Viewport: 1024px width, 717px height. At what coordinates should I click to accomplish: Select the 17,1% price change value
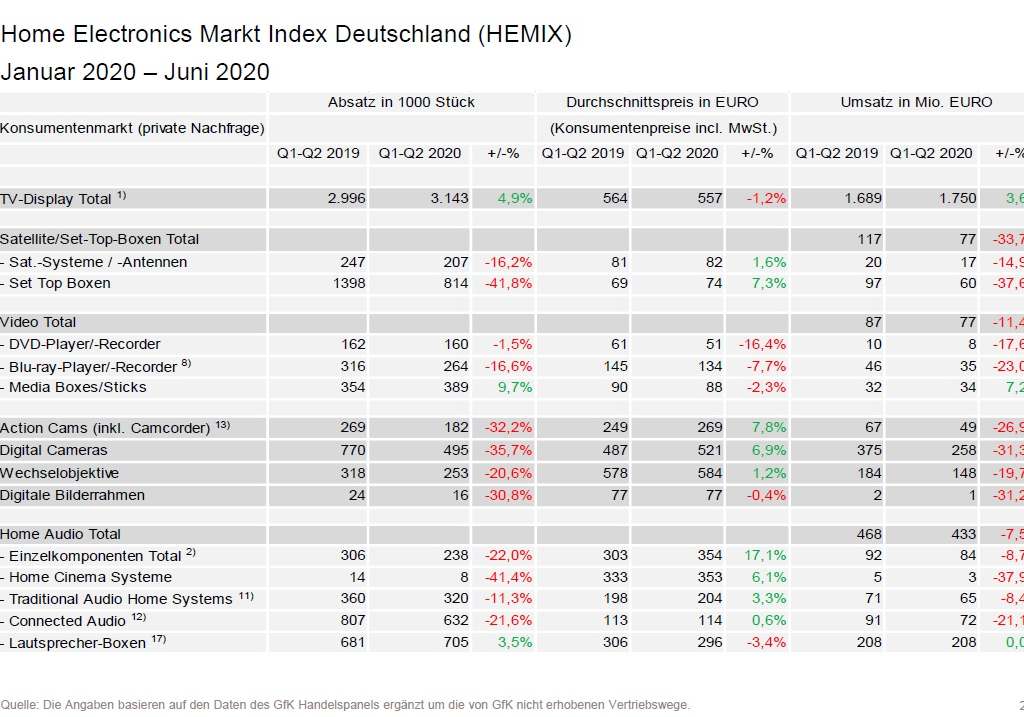pyautogui.click(x=765, y=555)
